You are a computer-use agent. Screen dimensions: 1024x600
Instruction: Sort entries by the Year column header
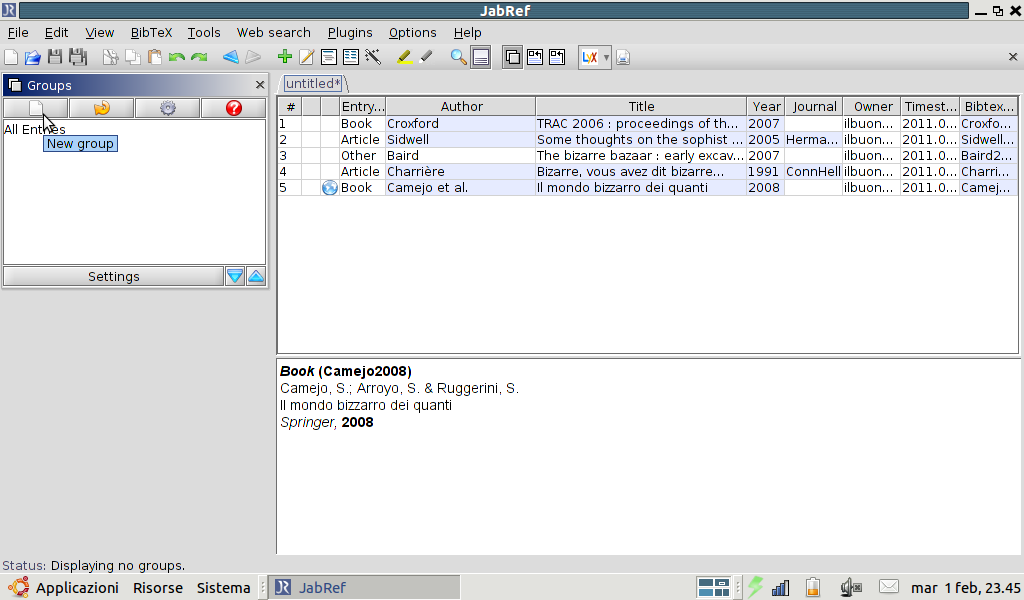[x=766, y=106]
